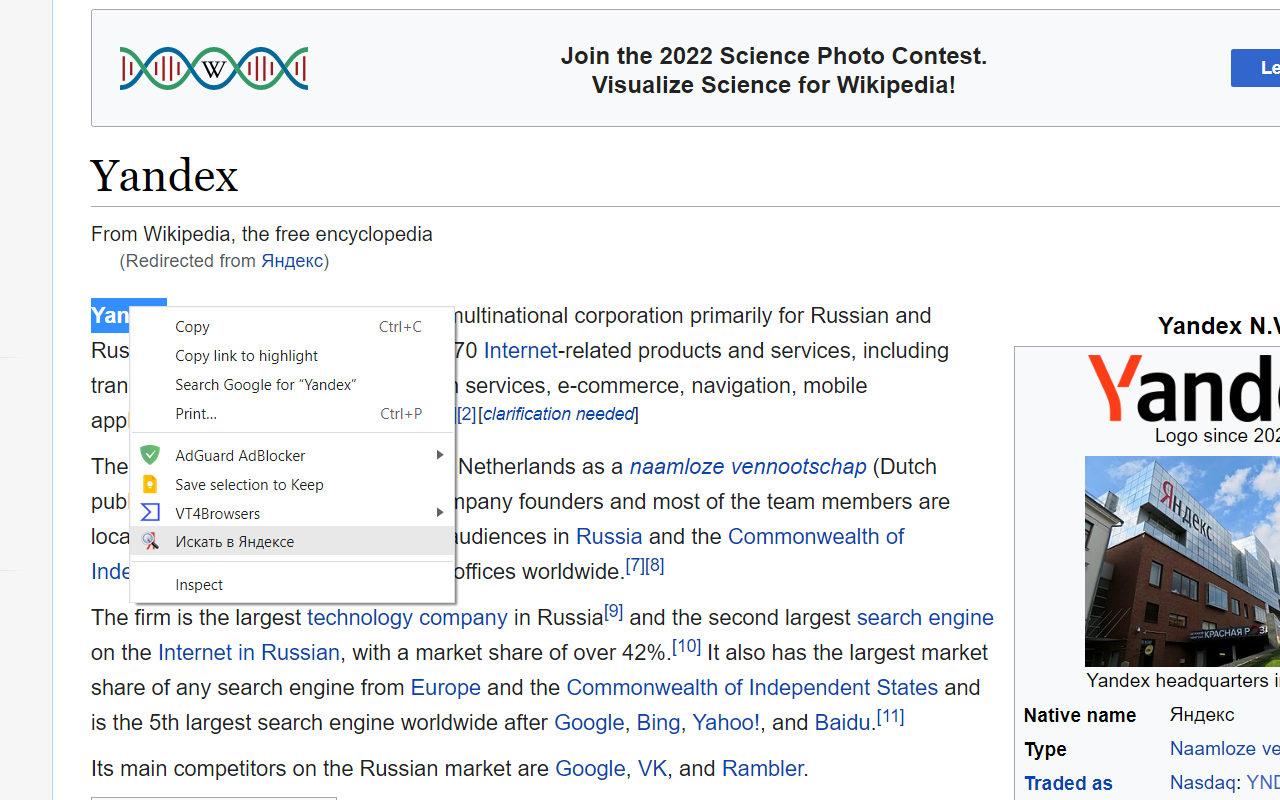Expand AdGuard AdBlocker submenu arrow
This screenshot has height=800, width=1280.
click(439, 455)
